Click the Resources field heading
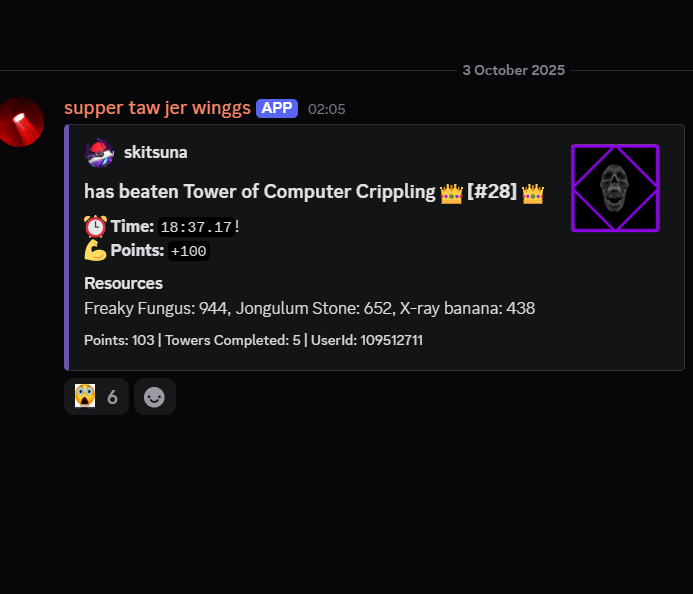Viewport: 693px width, 594px height. tap(123, 283)
